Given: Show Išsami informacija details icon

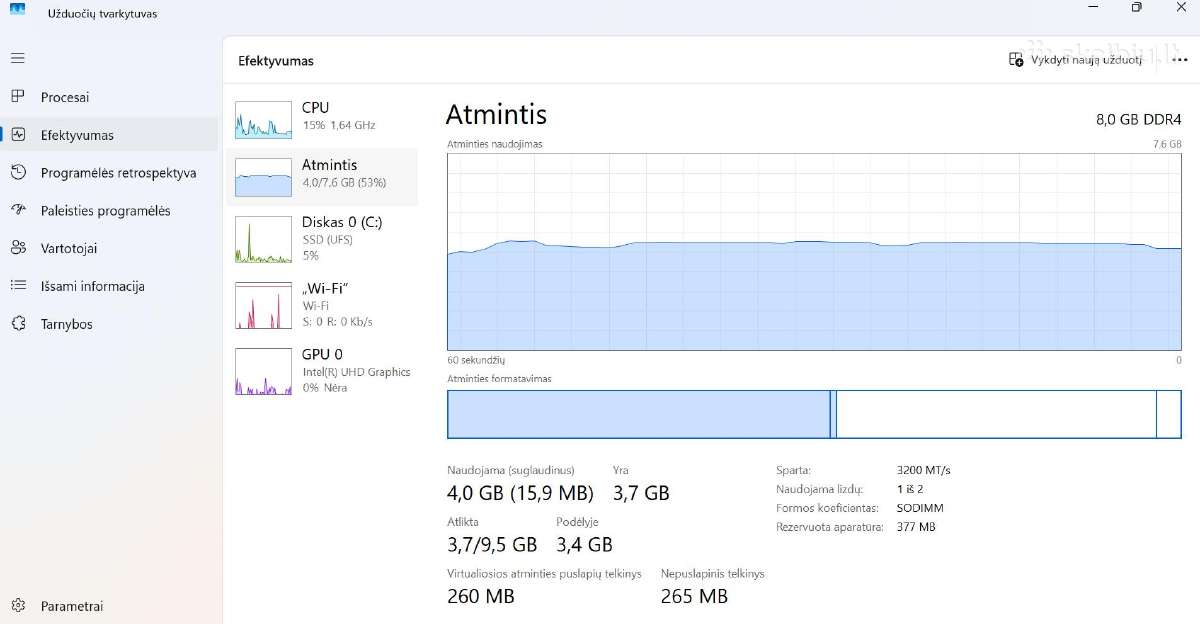Looking at the screenshot, I should click(18, 286).
